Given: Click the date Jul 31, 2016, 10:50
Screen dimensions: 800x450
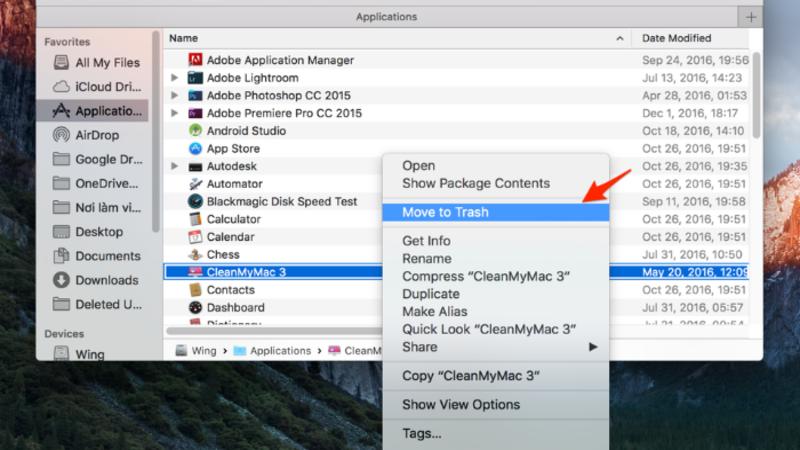Looking at the screenshot, I should [692, 254].
